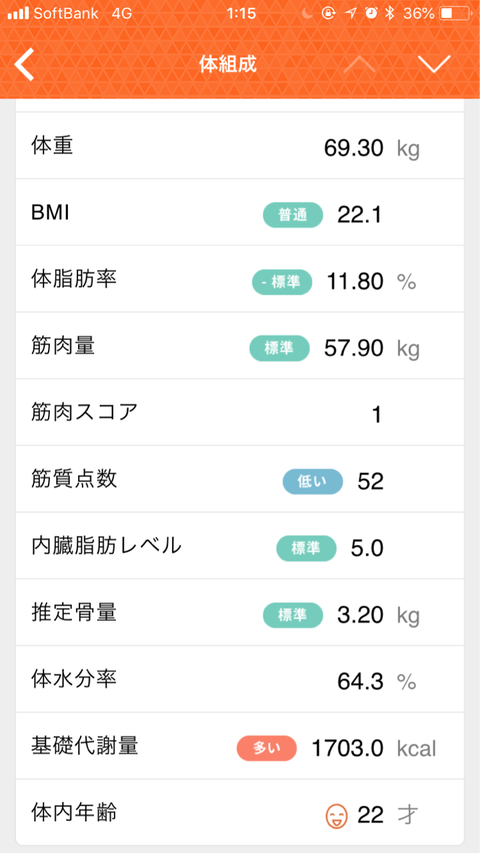Tap the alarm clock status icon
The height and width of the screenshot is (853, 480).
coord(371,14)
